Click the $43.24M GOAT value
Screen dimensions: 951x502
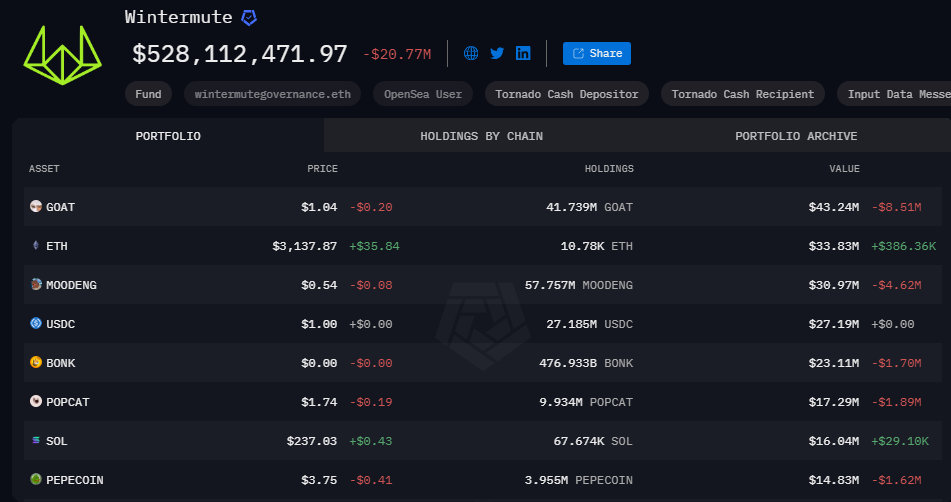[x=834, y=207]
